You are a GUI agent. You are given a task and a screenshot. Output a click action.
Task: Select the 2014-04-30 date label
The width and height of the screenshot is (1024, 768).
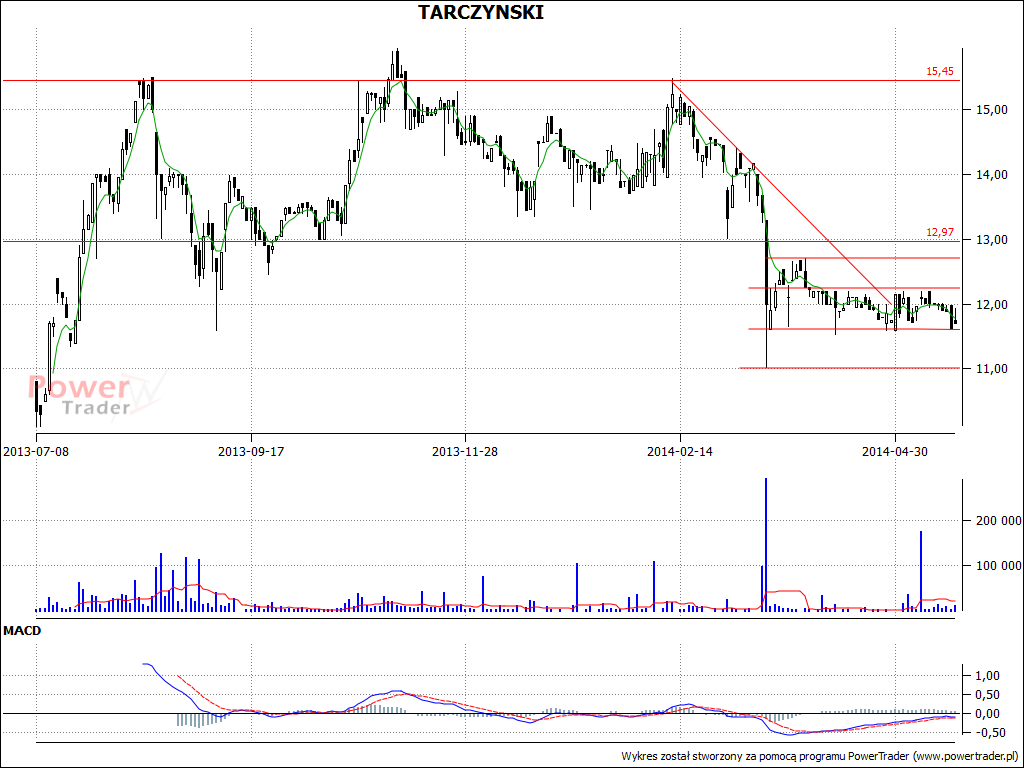point(895,451)
